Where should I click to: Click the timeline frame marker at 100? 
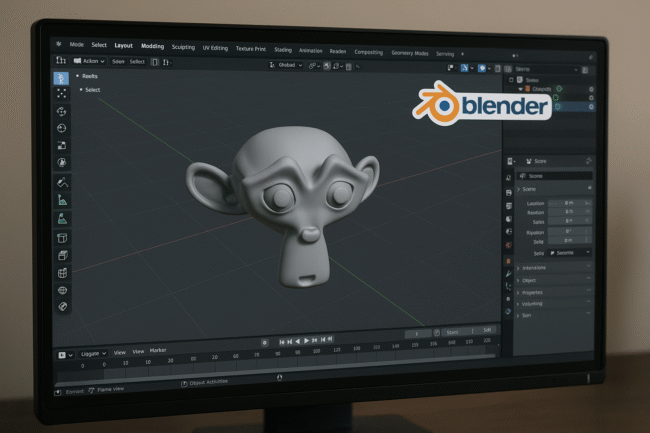pos(316,351)
